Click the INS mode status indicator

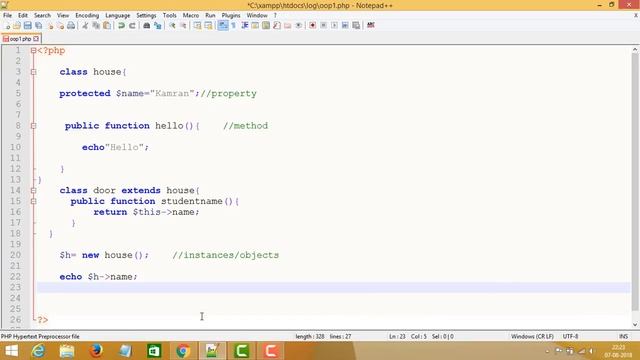tap(623, 336)
